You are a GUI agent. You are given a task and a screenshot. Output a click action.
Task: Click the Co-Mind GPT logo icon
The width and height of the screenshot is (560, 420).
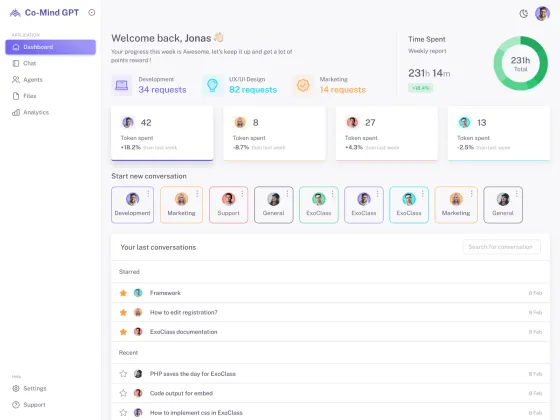15,13
